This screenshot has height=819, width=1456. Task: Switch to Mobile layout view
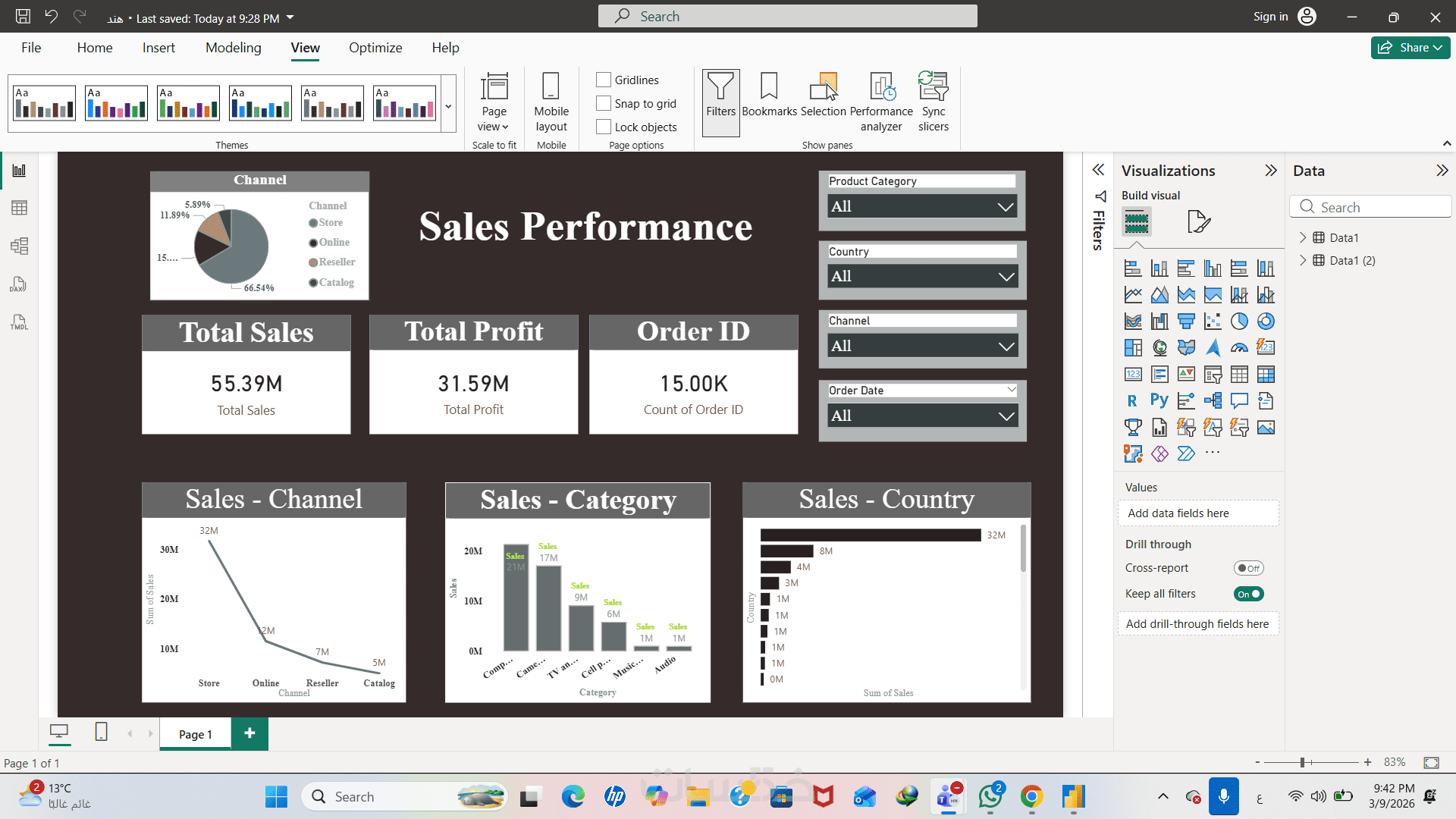(551, 101)
